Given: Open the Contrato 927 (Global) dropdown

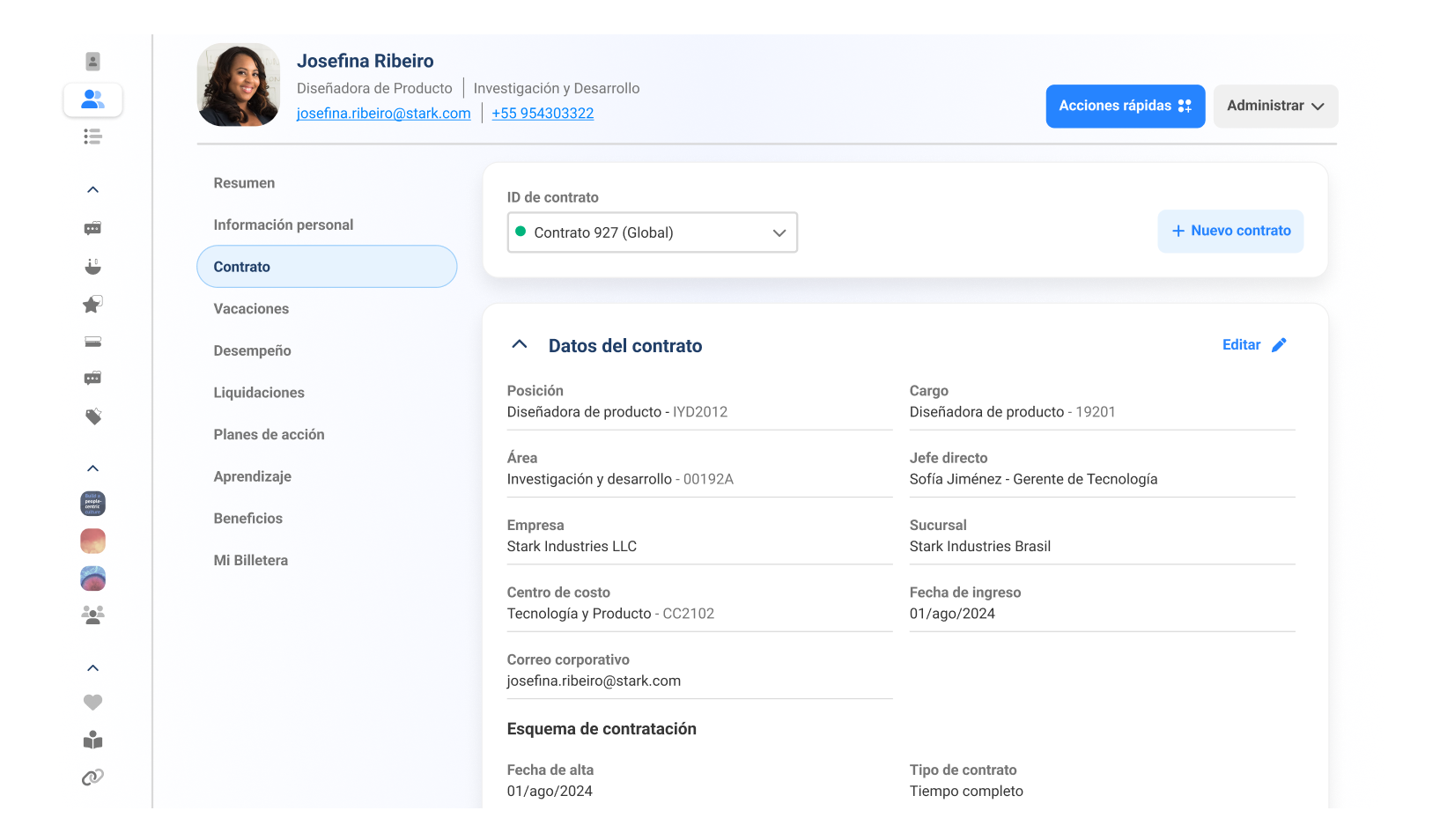Looking at the screenshot, I should coord(652,232).
